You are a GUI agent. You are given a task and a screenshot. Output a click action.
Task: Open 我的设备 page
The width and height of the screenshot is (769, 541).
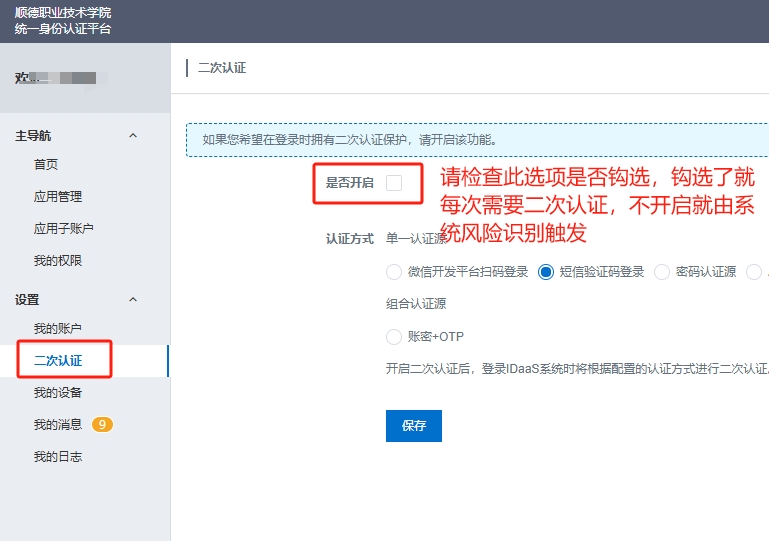(58, 392)
